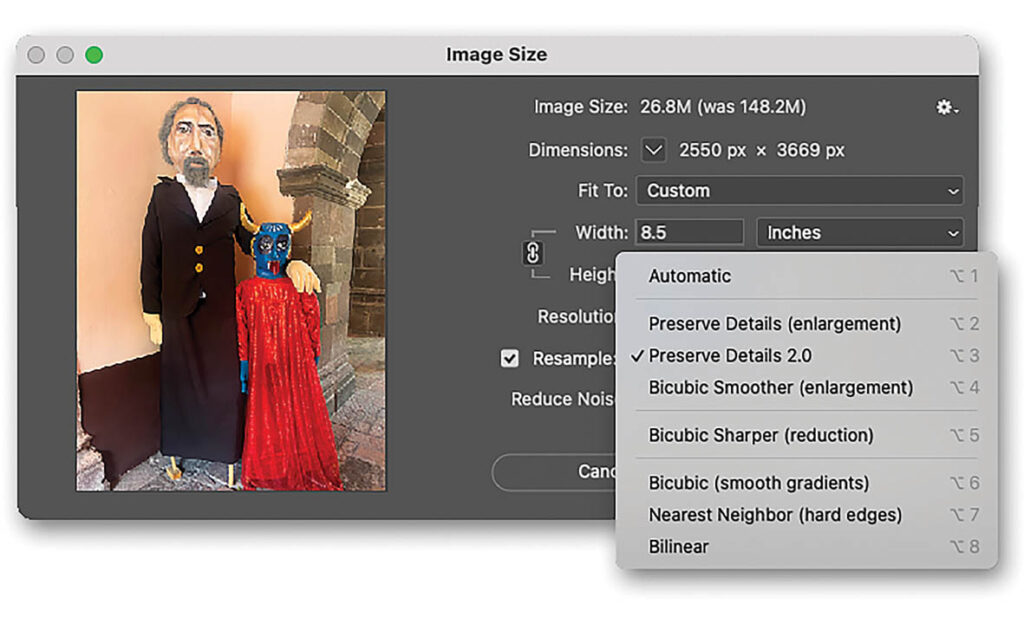Screen dimensions: 1024x624
Task: Expand the Inches unit dropdown
Action: (x=859, y=232)
